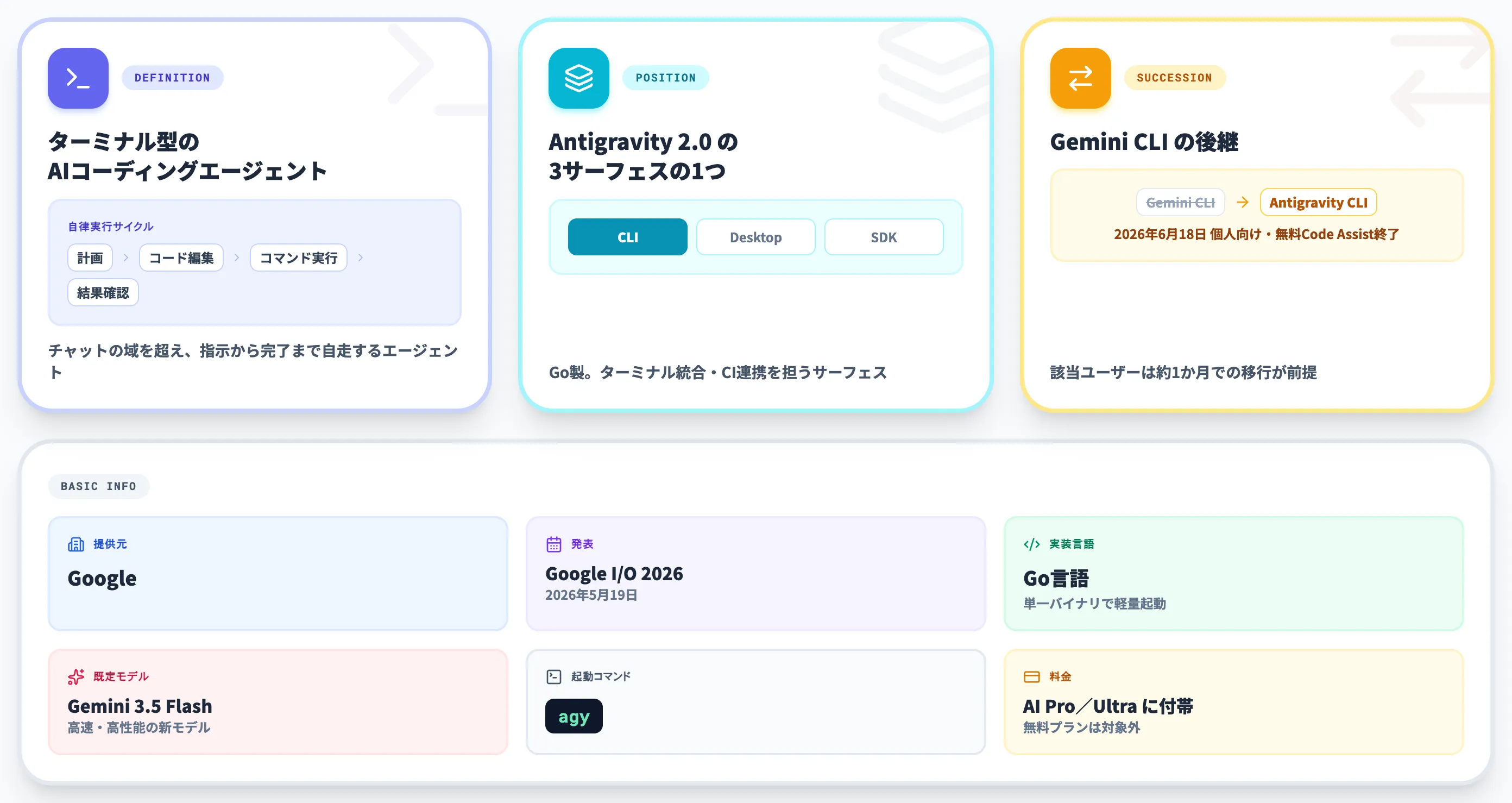The width and height of the screenshot is (1512, 803).
Task: Click the code brackets icon beside 実装言語
Action: tap(1032, 544)
